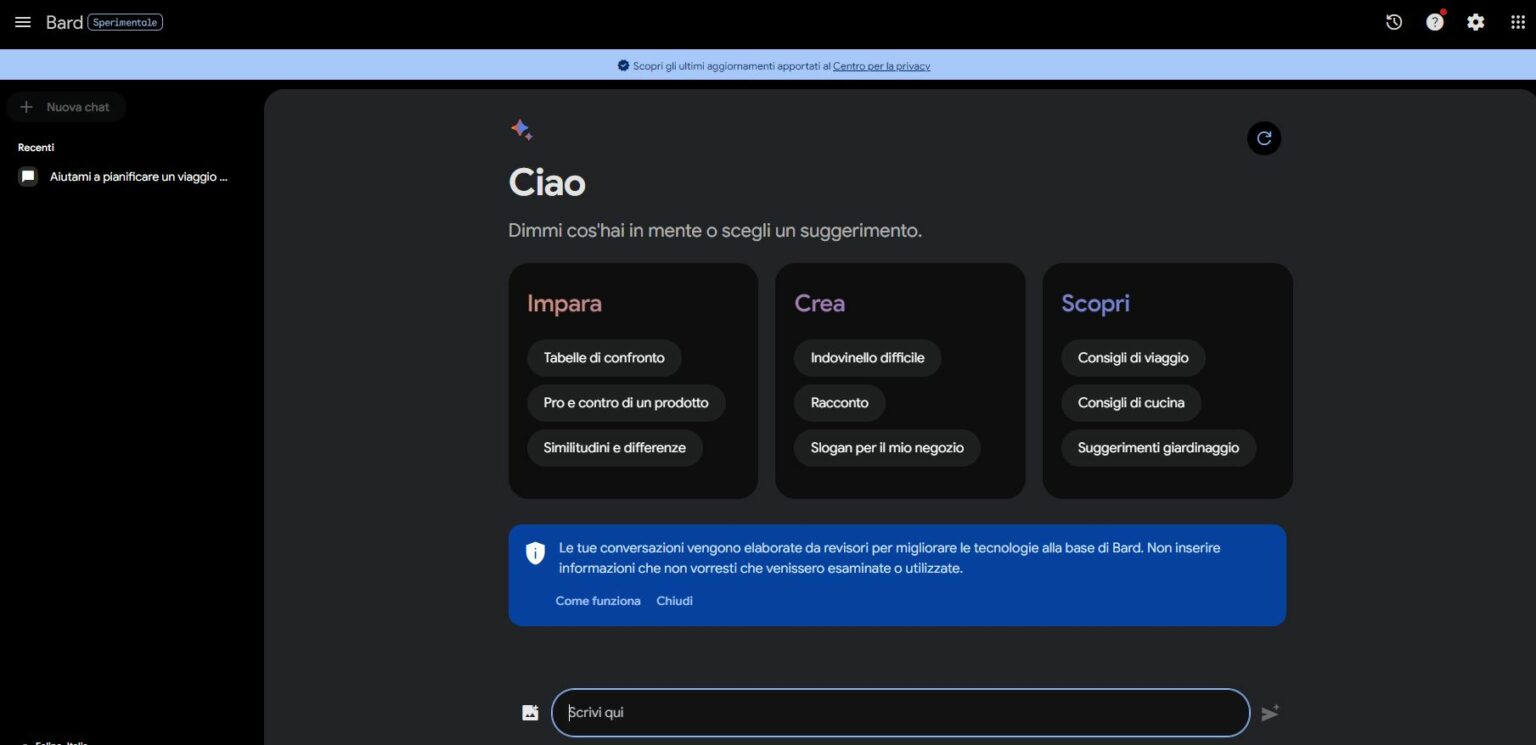
Task: Open the help icon with notification dot
Action: [x=1434, y=21]
